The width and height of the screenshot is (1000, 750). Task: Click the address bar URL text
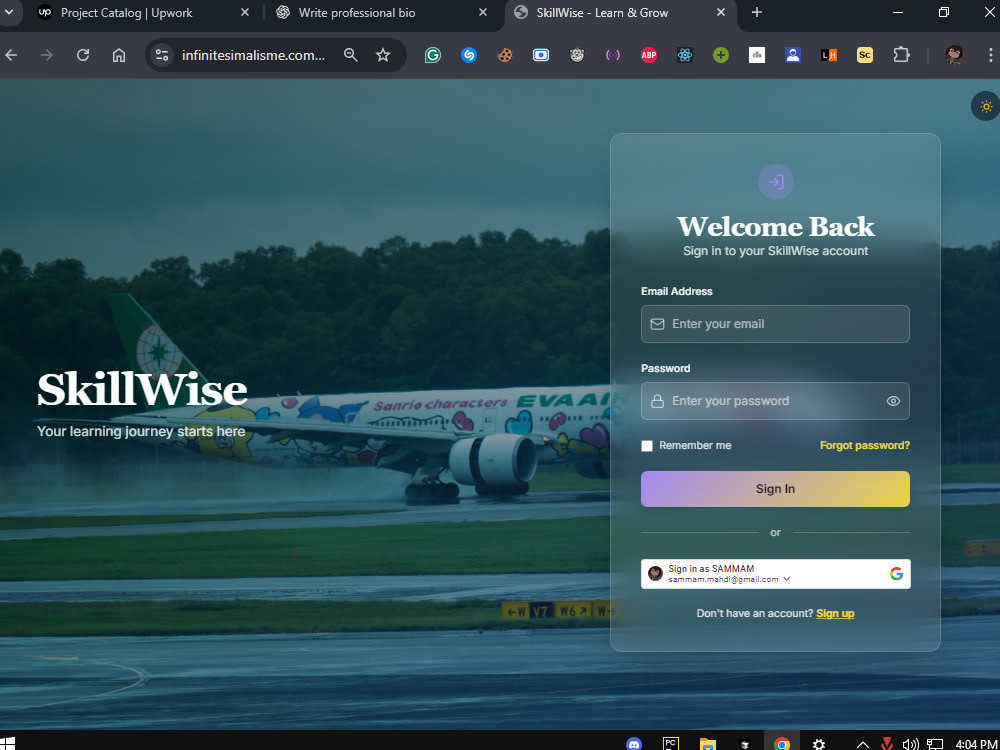tap(253, 55)
